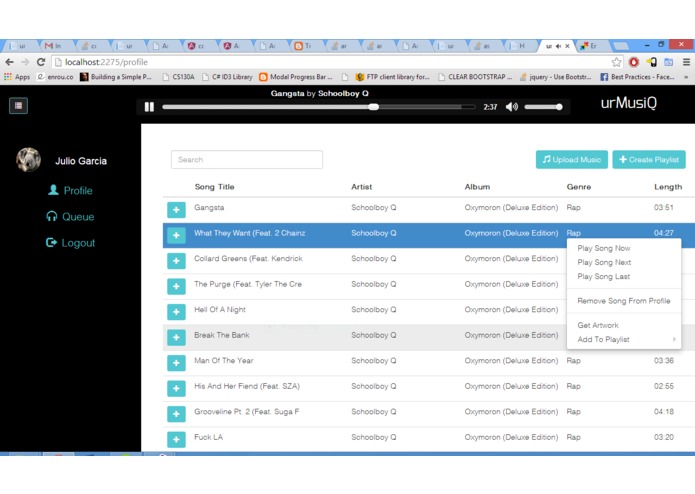Screen dimensions: 695x494
Task: Open the Modal Progress Bar bookmark
Action: [296, 77]
